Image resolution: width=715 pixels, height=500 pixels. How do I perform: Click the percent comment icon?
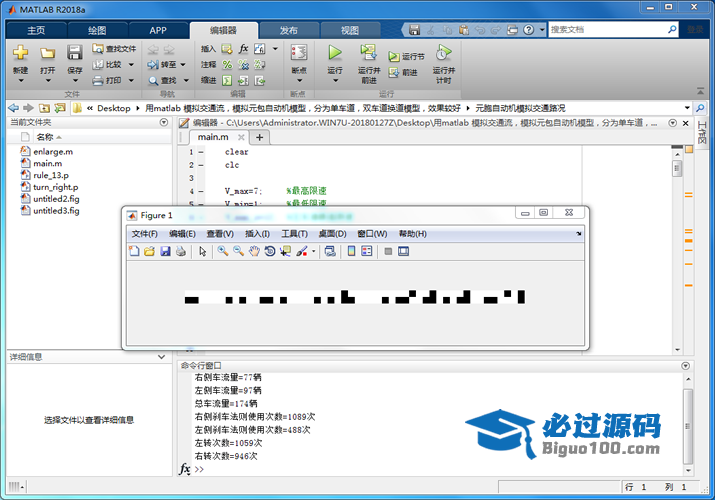pos(227,65)
